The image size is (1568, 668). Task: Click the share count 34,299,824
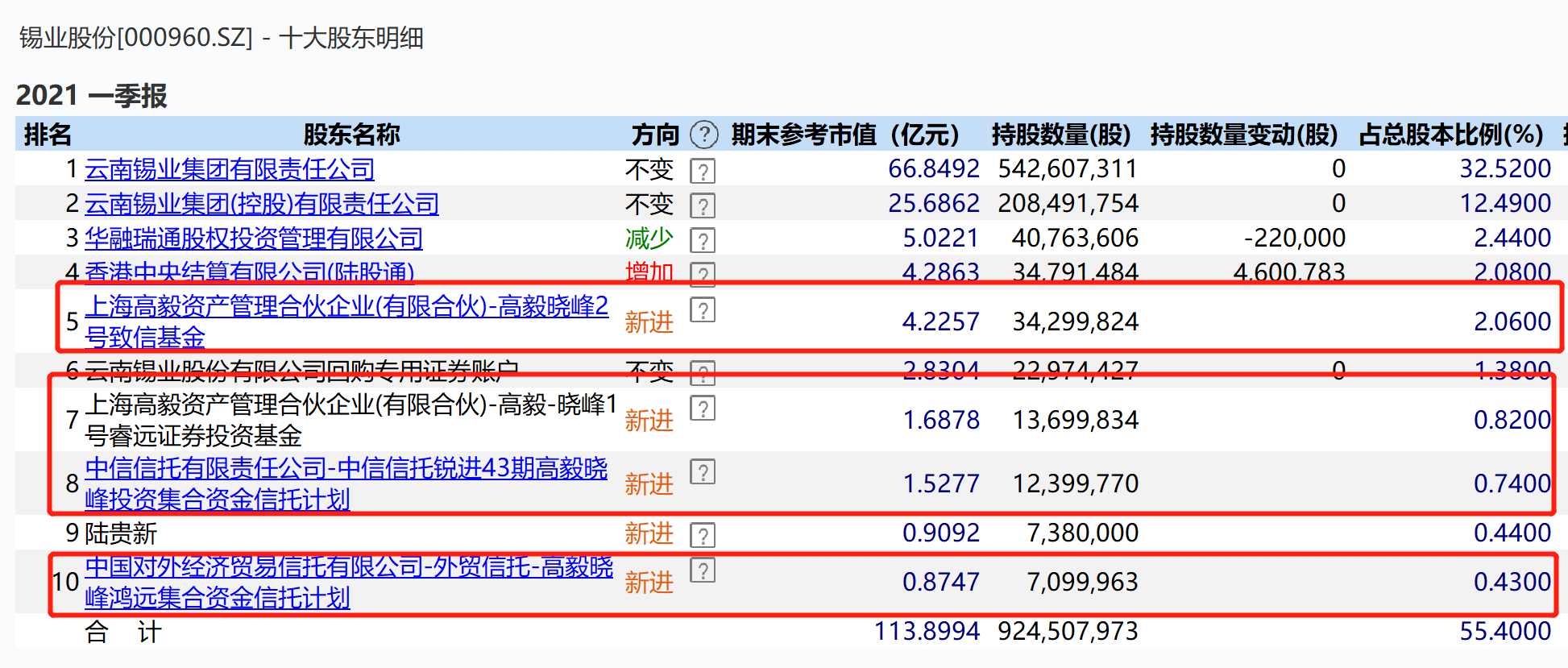click(1075, 322)
